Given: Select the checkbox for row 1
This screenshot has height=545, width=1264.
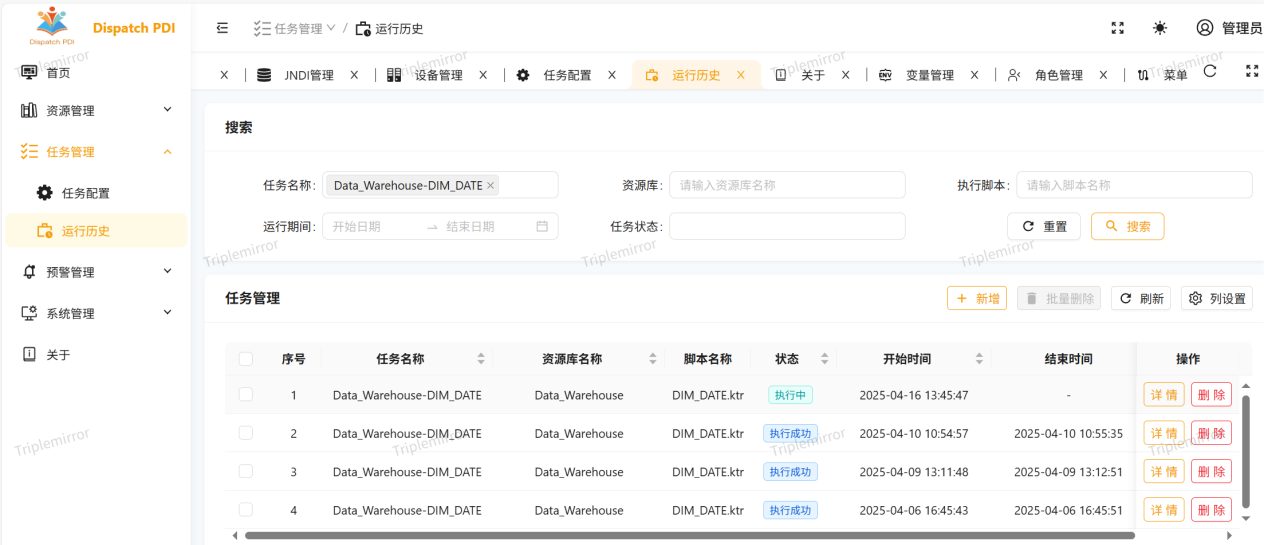Looking at the screenshot, I should click(246, 395).
